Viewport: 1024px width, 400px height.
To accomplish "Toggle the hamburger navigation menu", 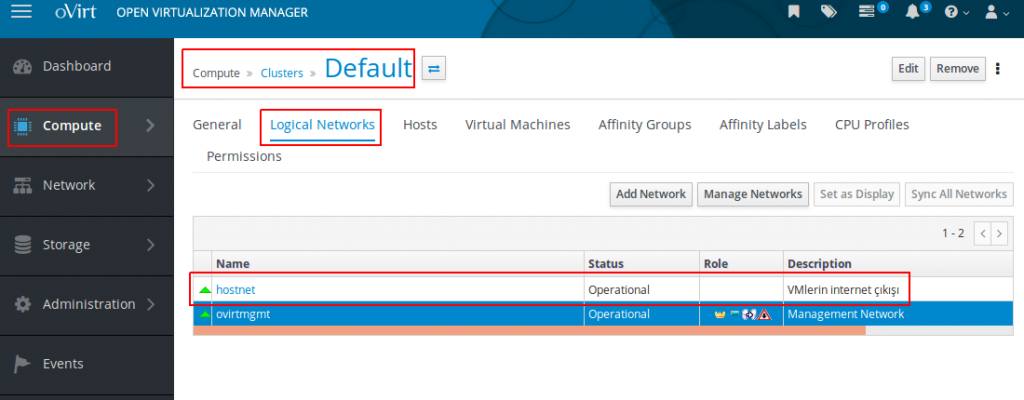I will coord(21,12).
